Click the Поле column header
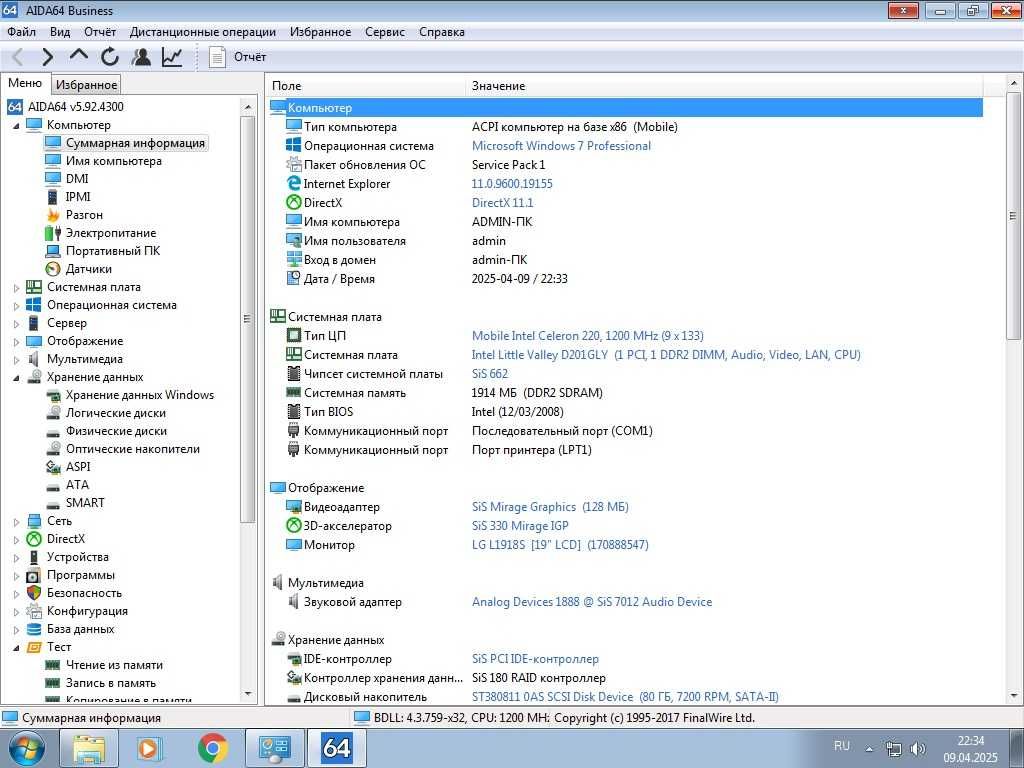 pyautogui.click(x=366, y=86)
